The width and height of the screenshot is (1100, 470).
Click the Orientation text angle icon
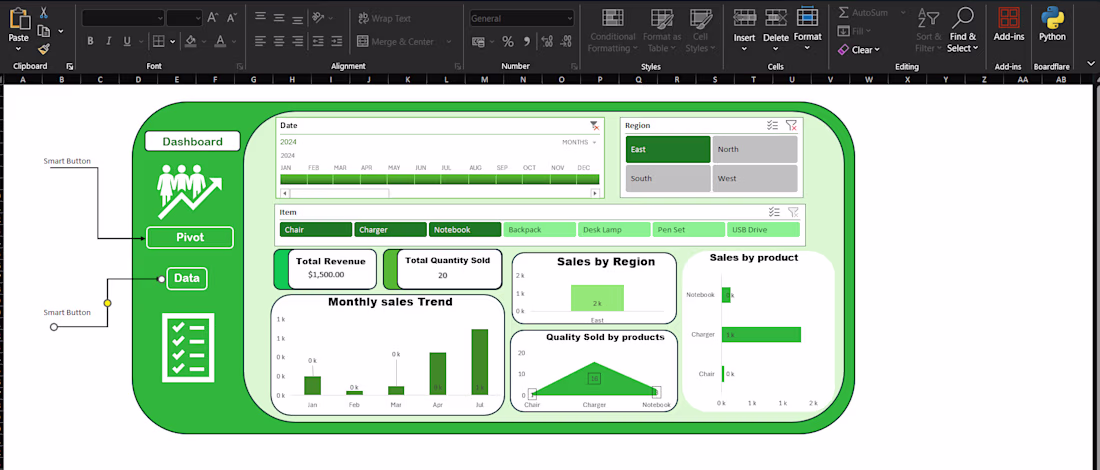point(318,18)
